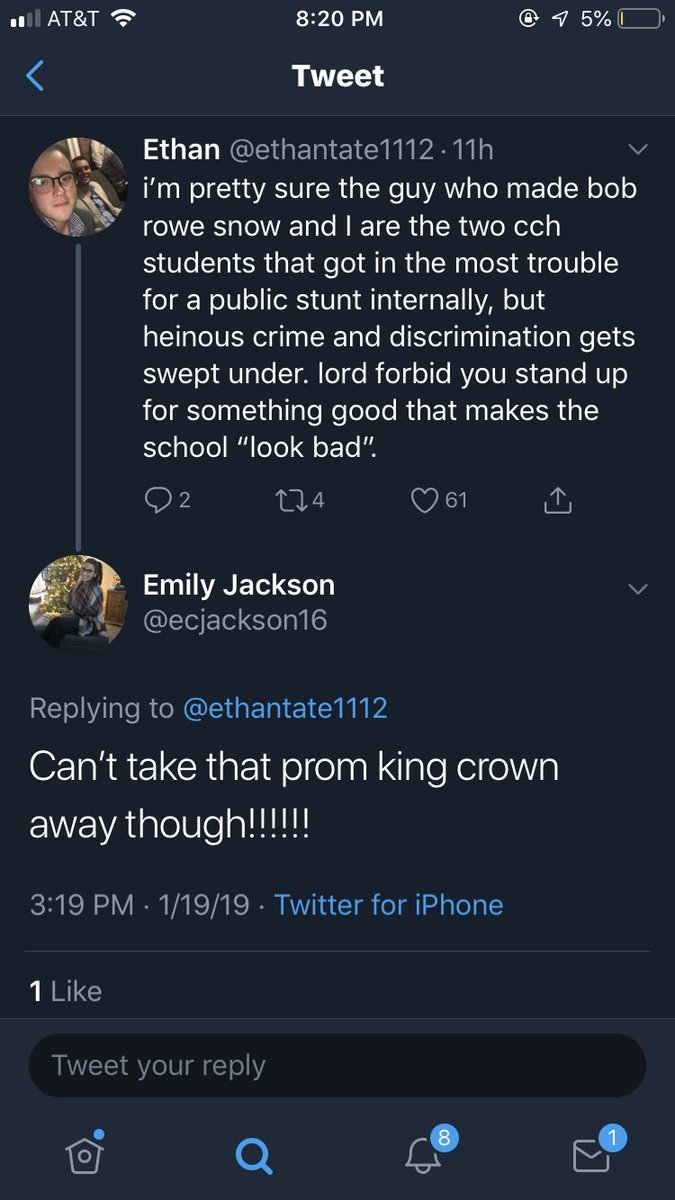Open the Twitter for iPhone link
Screen dimensions: 675x1200
[389, 905]
